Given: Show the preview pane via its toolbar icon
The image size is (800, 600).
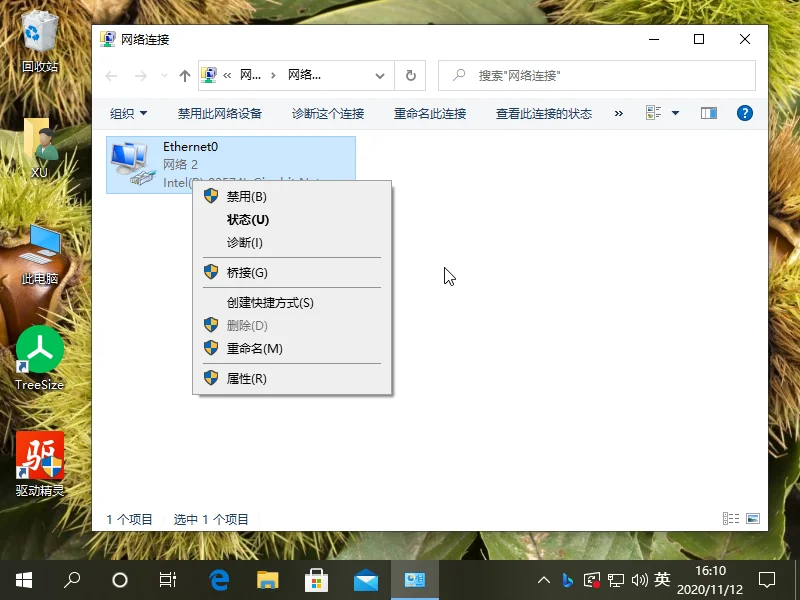Looking at the screenshot, I should point(708,112).
